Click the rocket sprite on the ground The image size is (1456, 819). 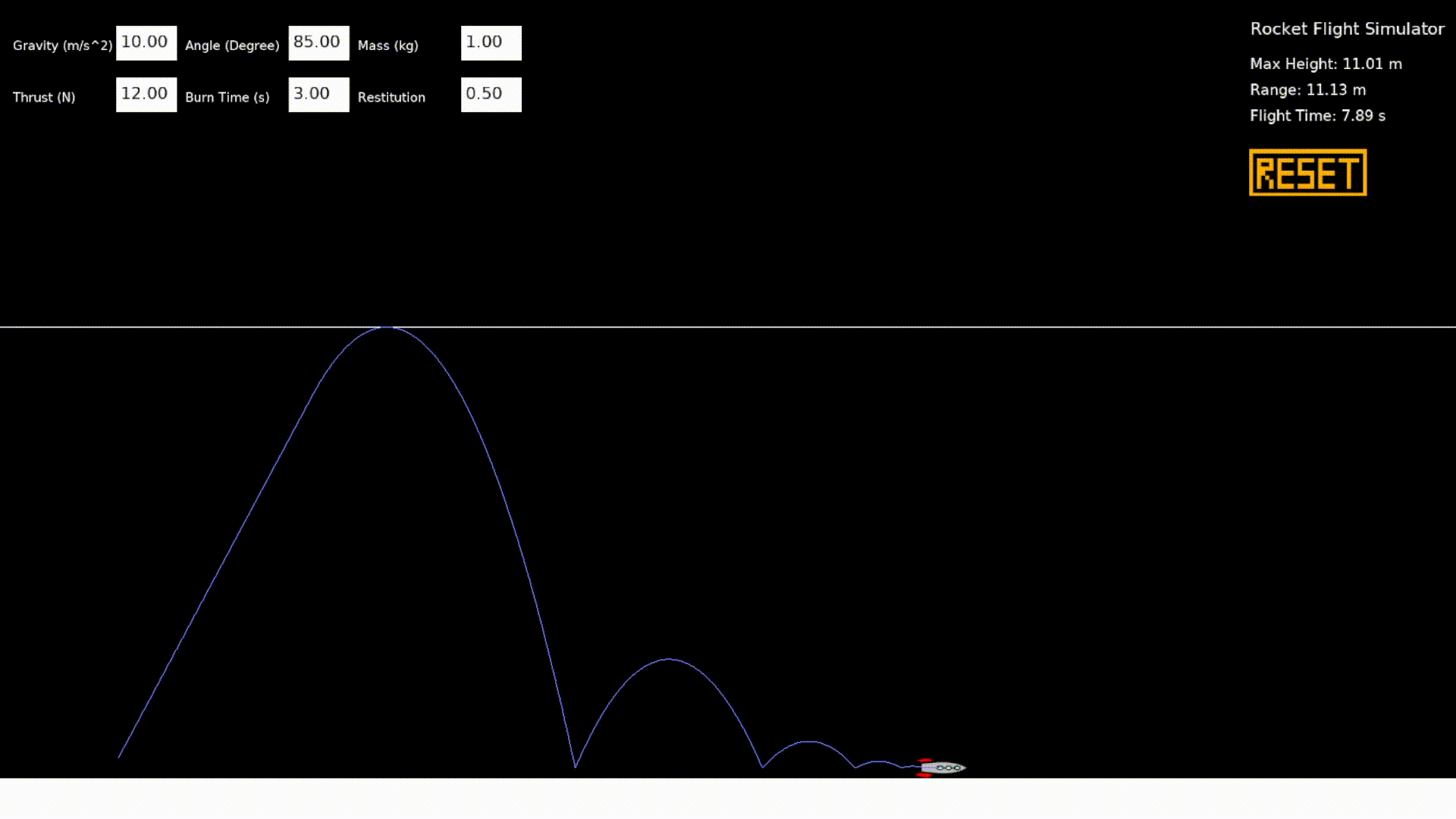pos(942,767)
